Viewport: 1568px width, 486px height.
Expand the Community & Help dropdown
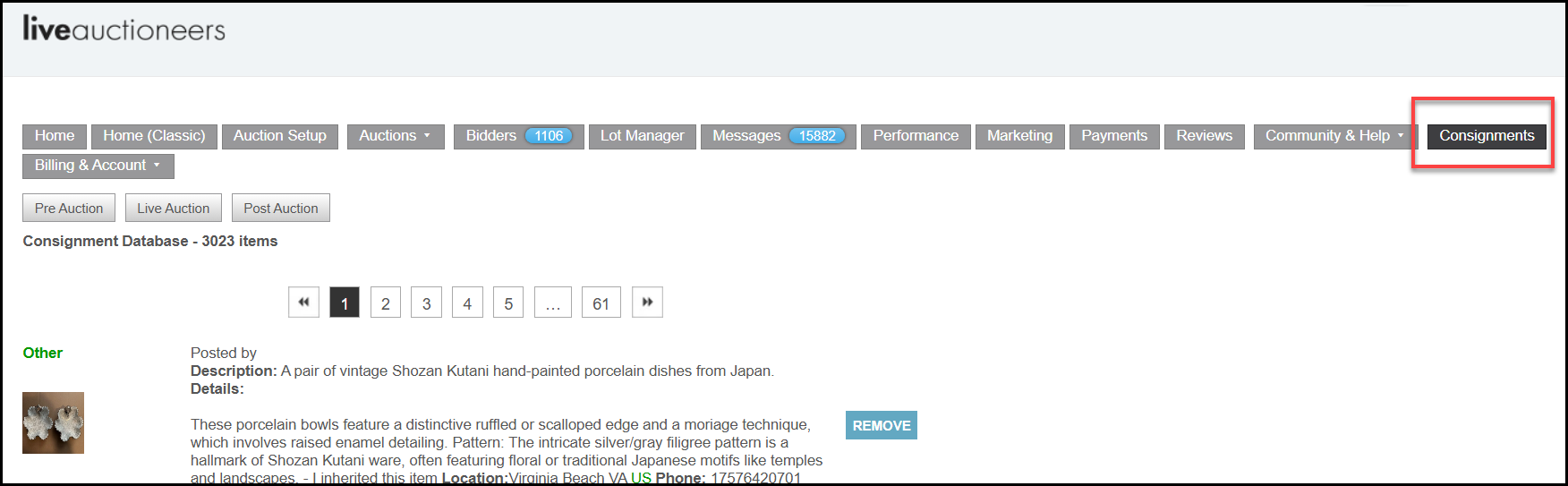pyautogui.click(x=1335, y=136)
